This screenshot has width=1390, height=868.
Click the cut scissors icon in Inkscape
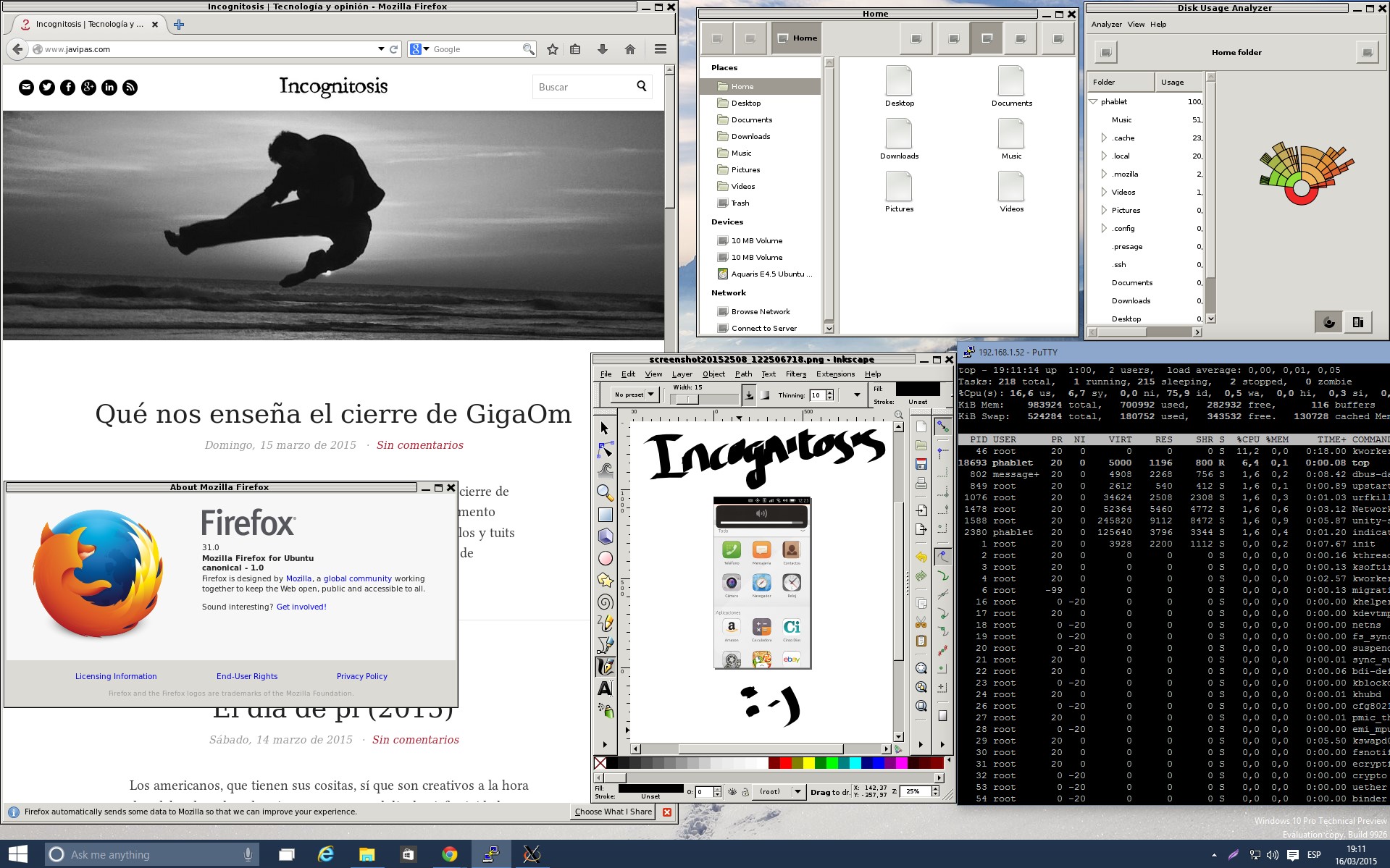coord(921,622)
